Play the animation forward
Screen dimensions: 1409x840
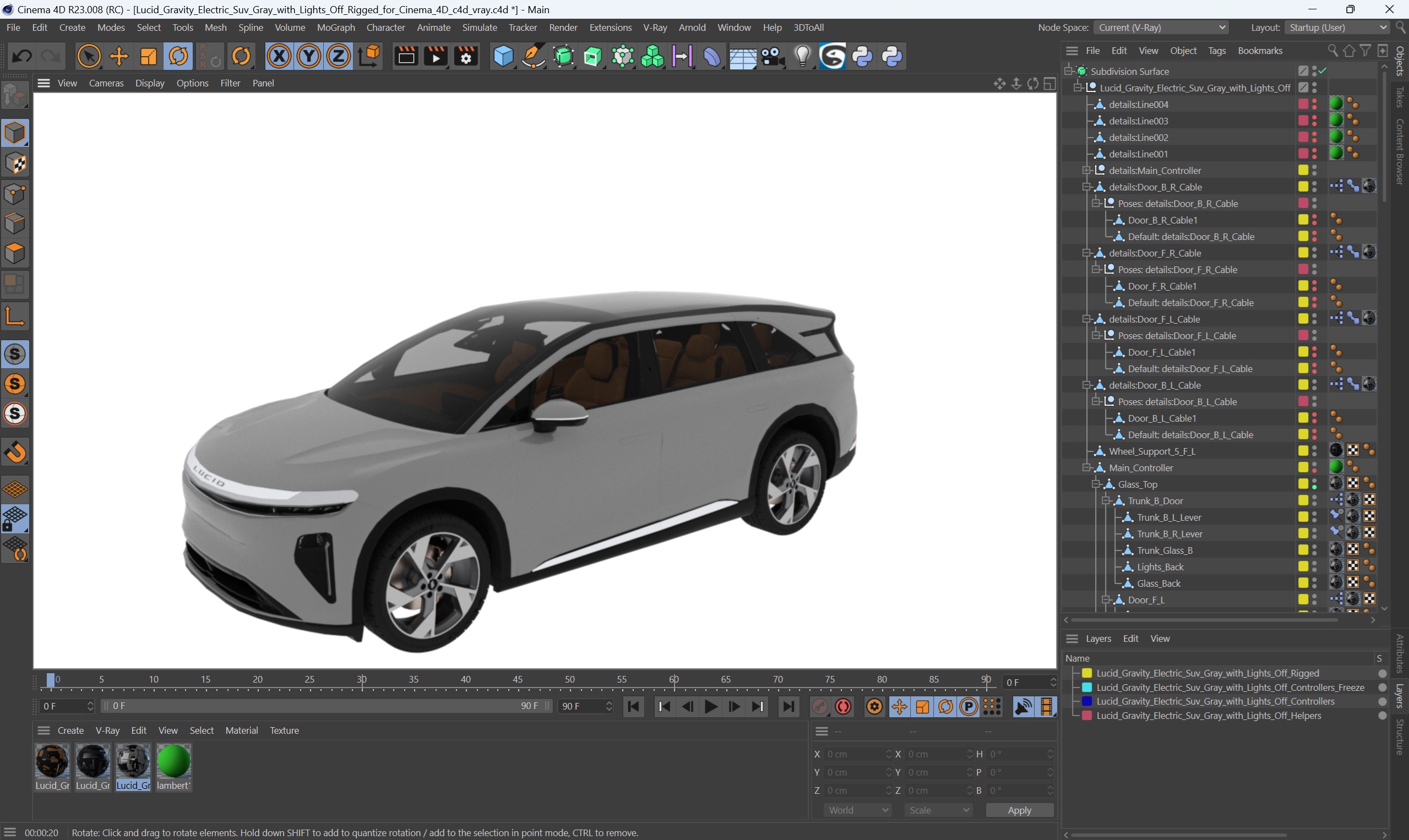coord(710,706)
